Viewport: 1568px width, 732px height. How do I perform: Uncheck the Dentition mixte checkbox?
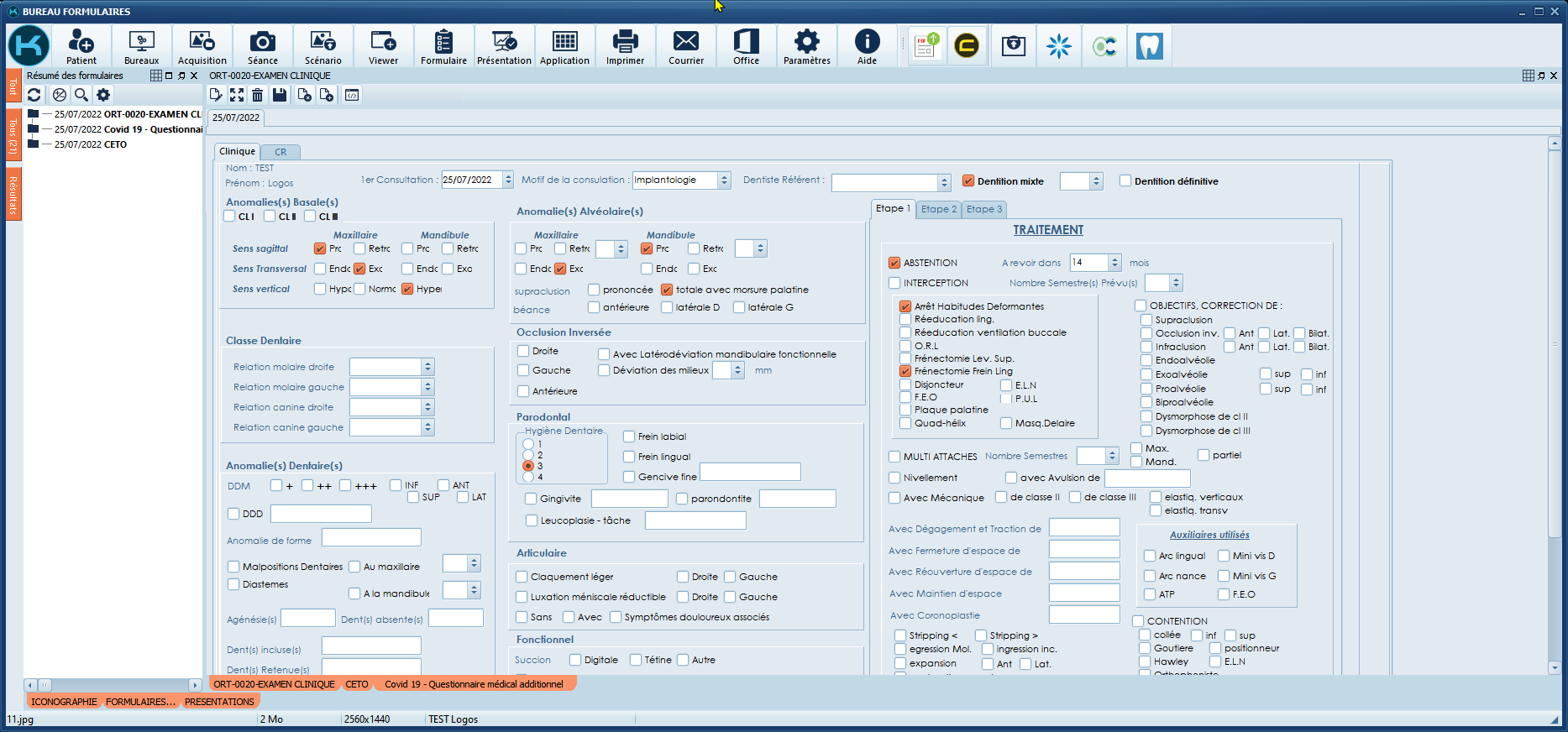pos(968,180)
